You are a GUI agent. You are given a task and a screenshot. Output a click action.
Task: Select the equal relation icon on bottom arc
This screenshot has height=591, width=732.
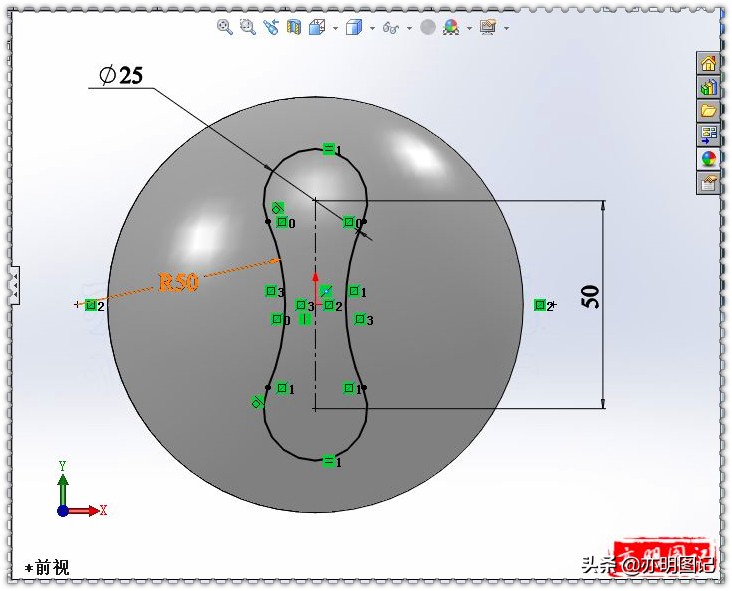[329, 461]
